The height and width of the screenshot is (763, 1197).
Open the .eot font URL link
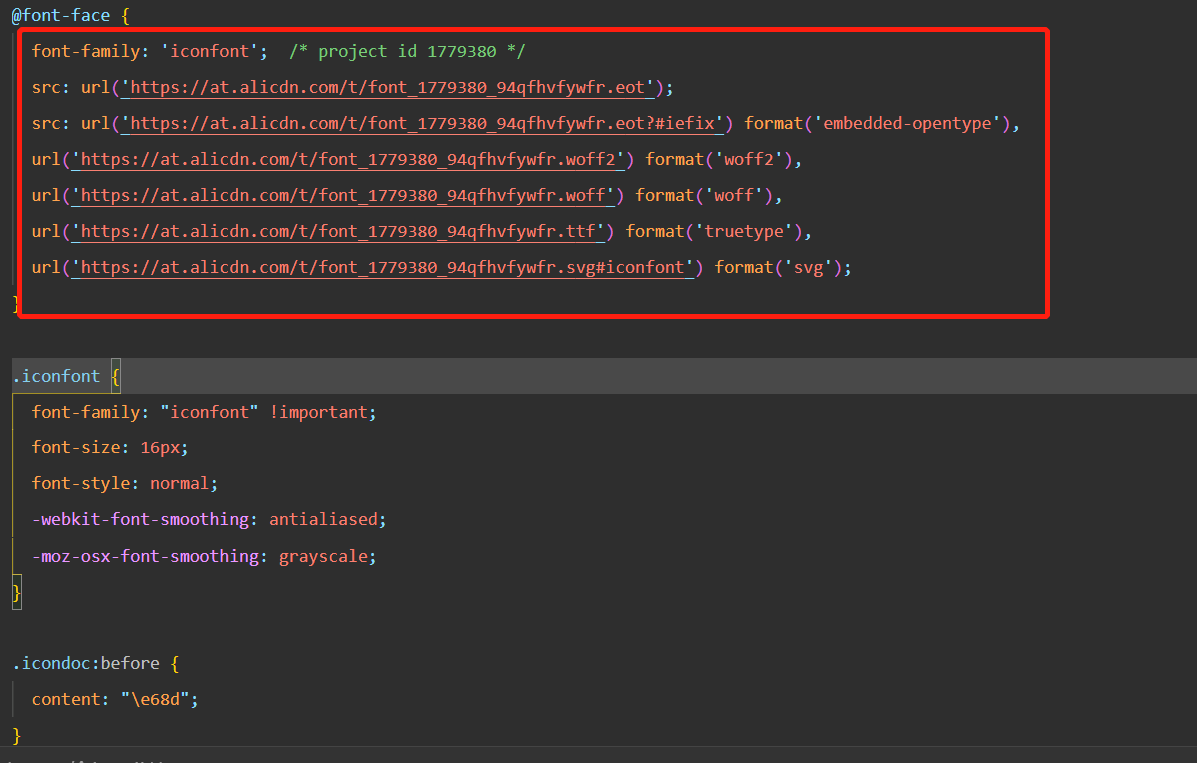[x=388, y=87]
